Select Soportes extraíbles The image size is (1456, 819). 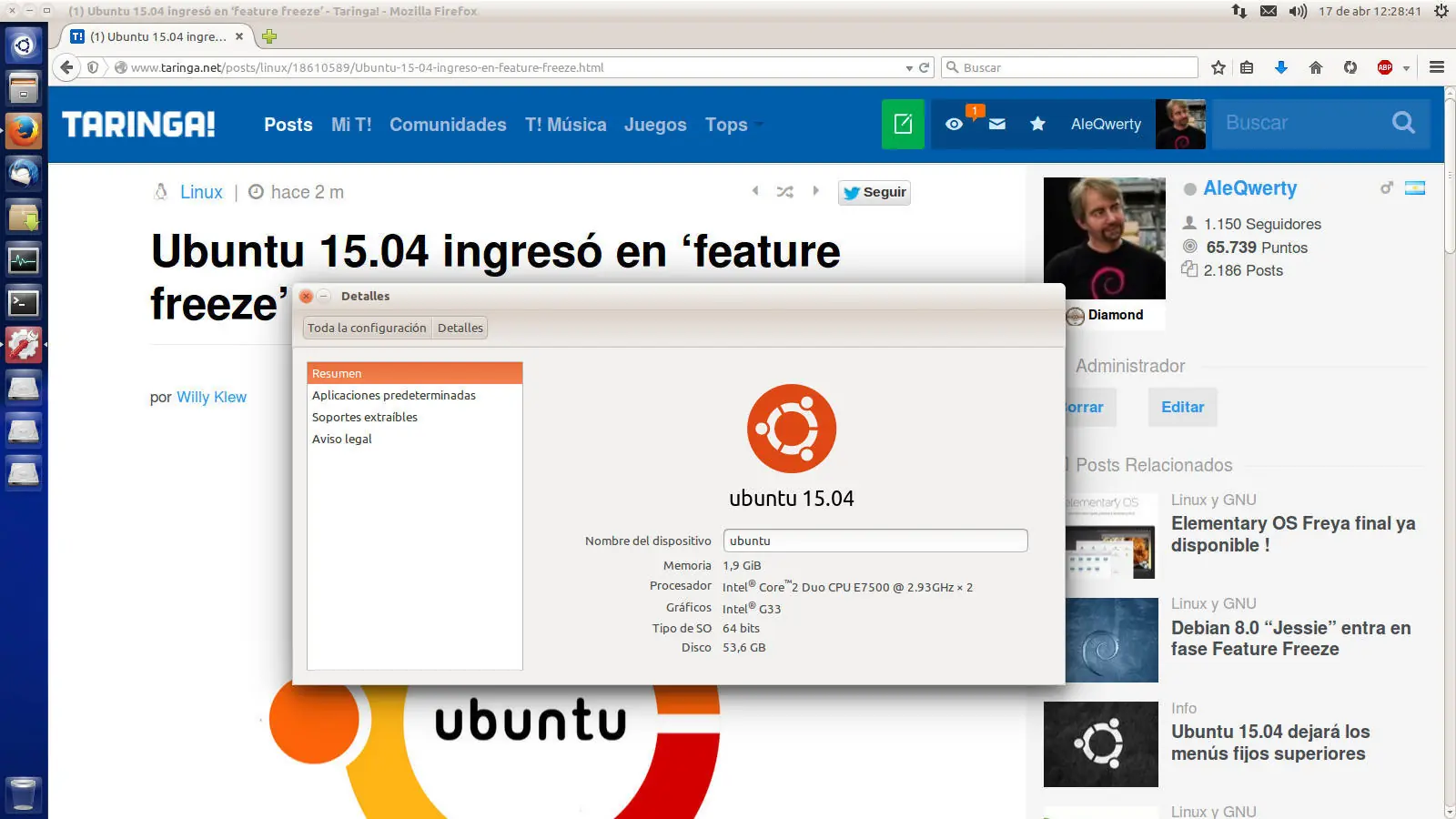coord(415,417)
